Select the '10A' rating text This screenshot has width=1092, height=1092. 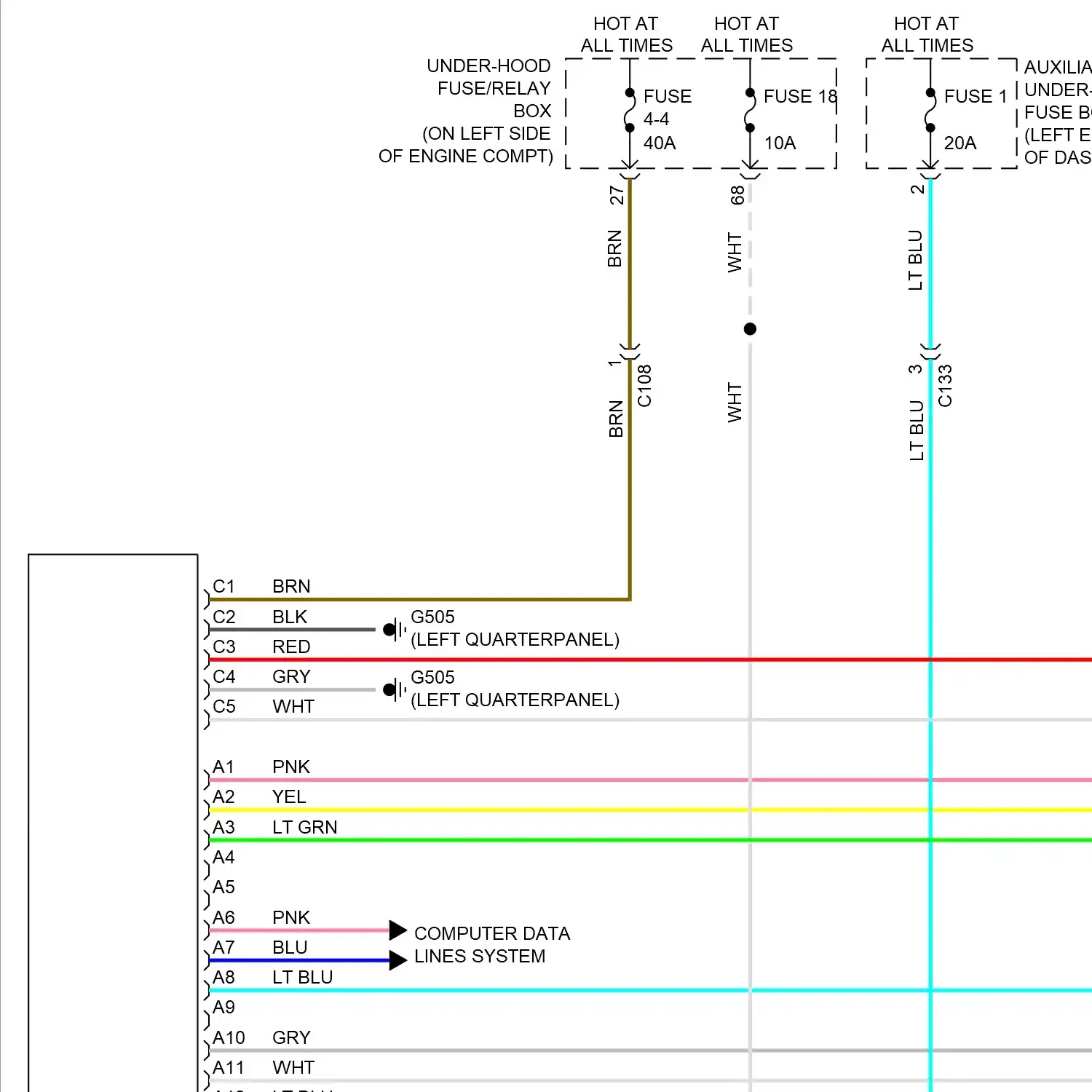tap(780, 143)
